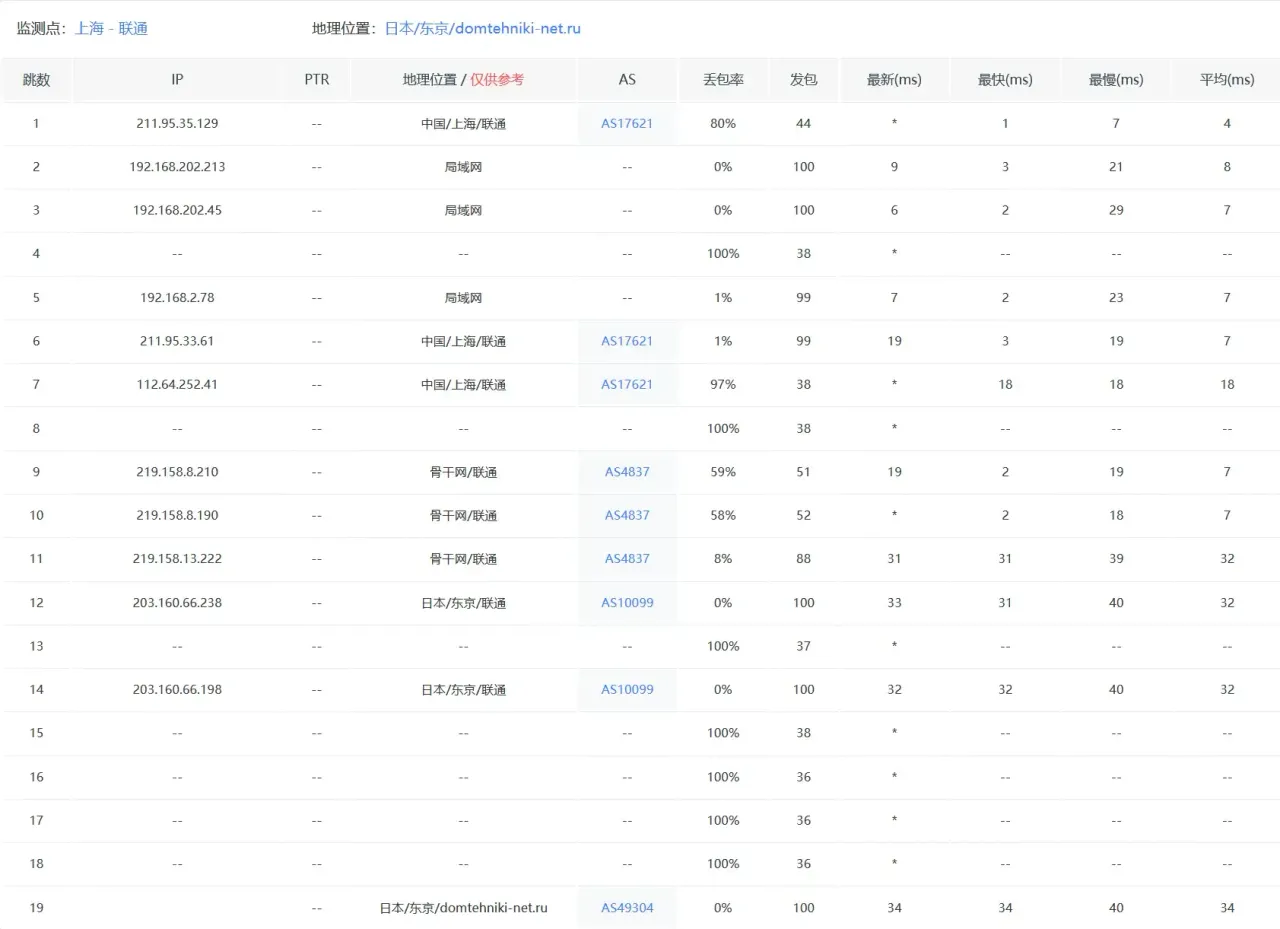This screenshot has width=1280, height=929.
Task: Click the 最慢(ms) column header
Action: point(1116,80)
